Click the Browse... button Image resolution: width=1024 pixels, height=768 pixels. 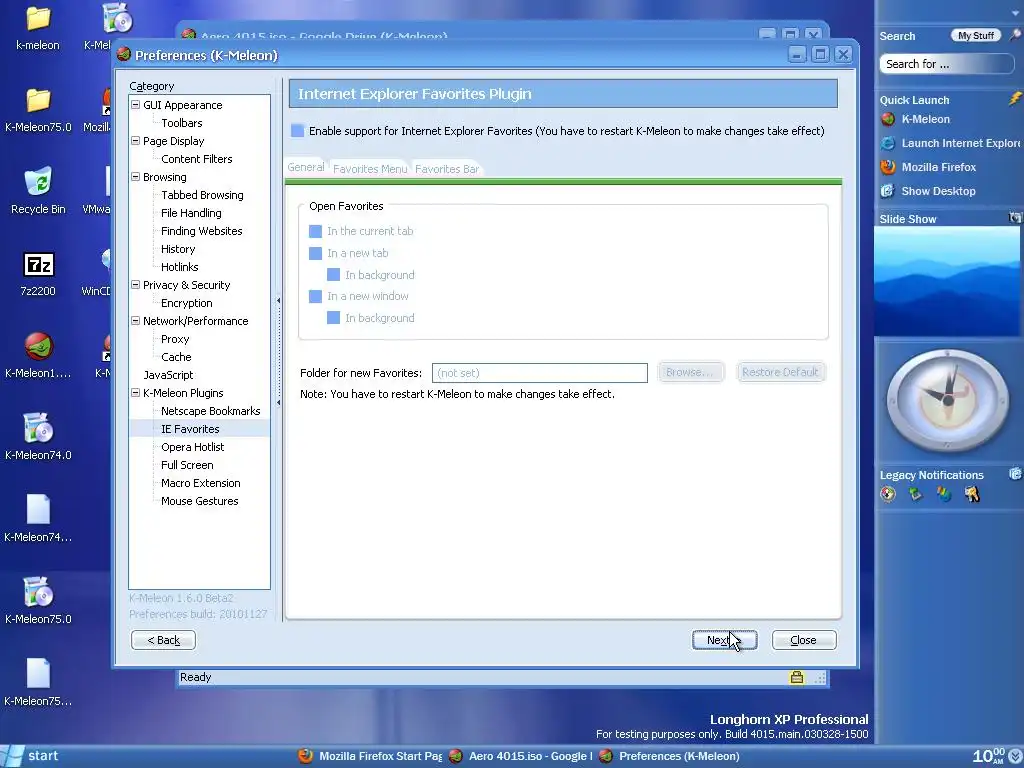(690, 372)
